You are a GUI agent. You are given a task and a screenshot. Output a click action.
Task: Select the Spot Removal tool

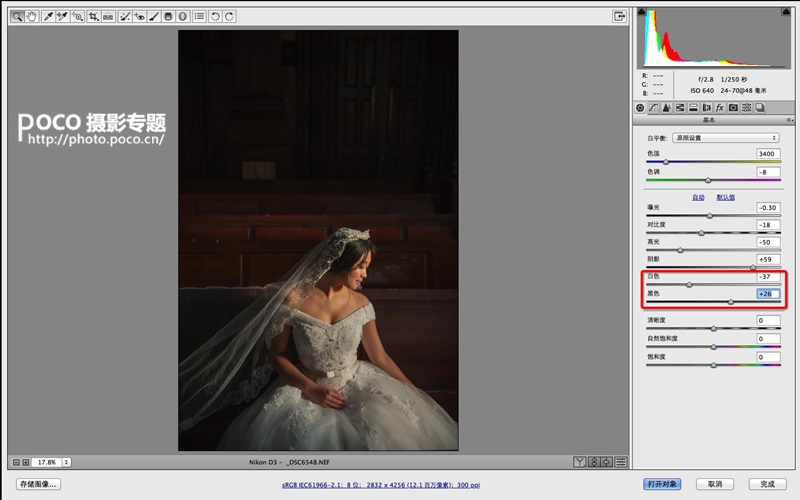pyautogui.click(x=124, y=16)
